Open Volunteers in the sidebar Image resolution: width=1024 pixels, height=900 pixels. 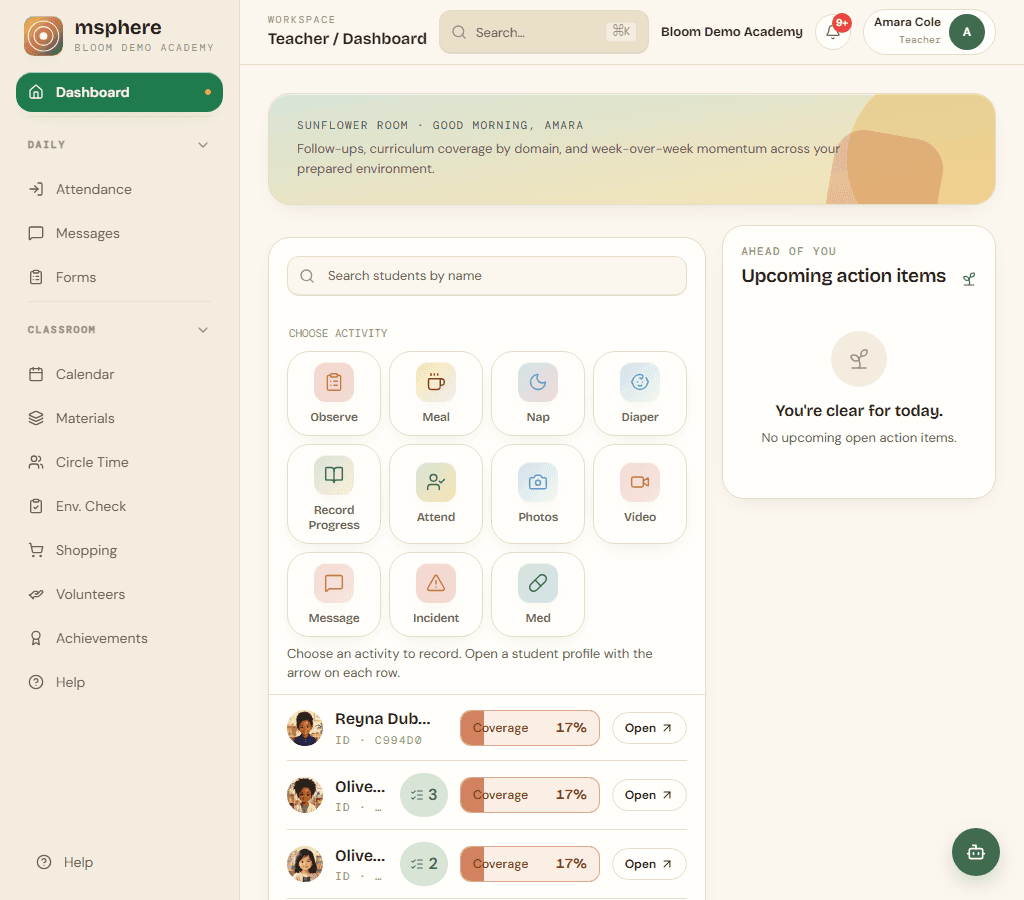pos(120,594)
